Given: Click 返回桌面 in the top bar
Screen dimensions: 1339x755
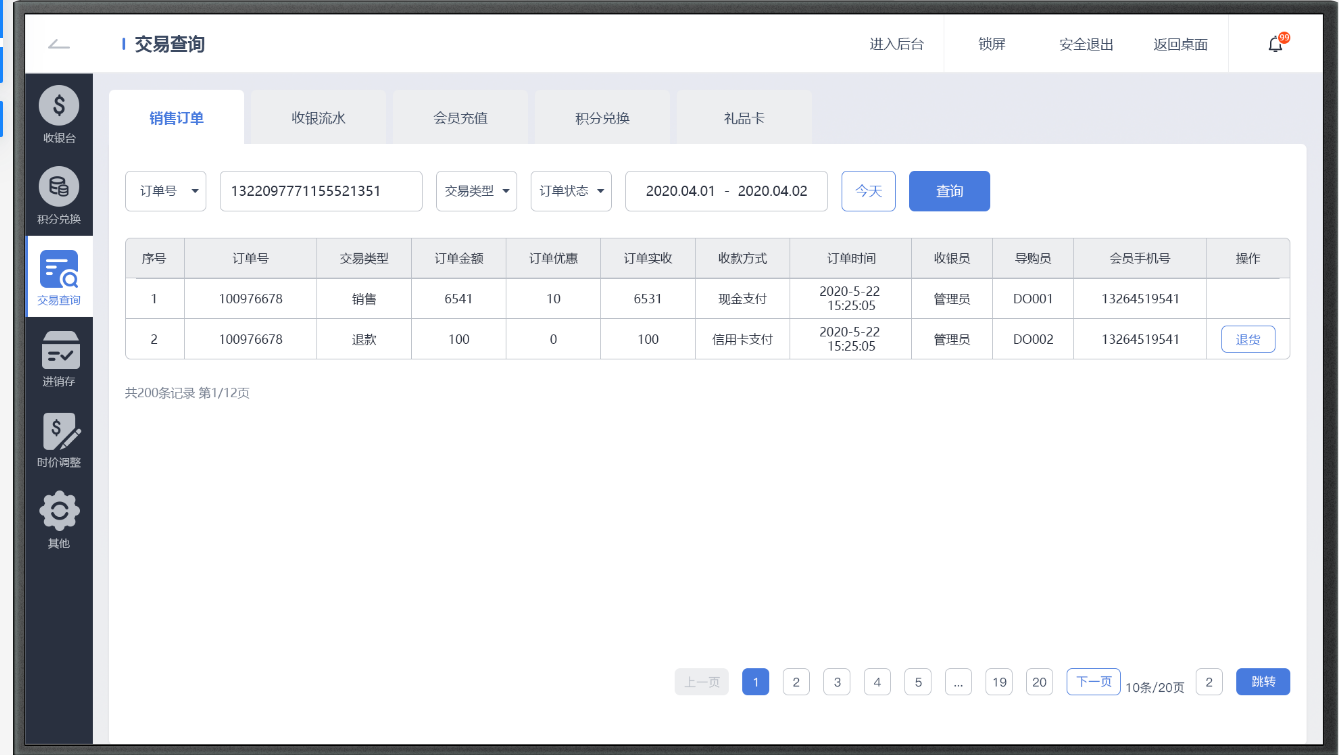Looking at the screenshot, I should click(1180, 44).
